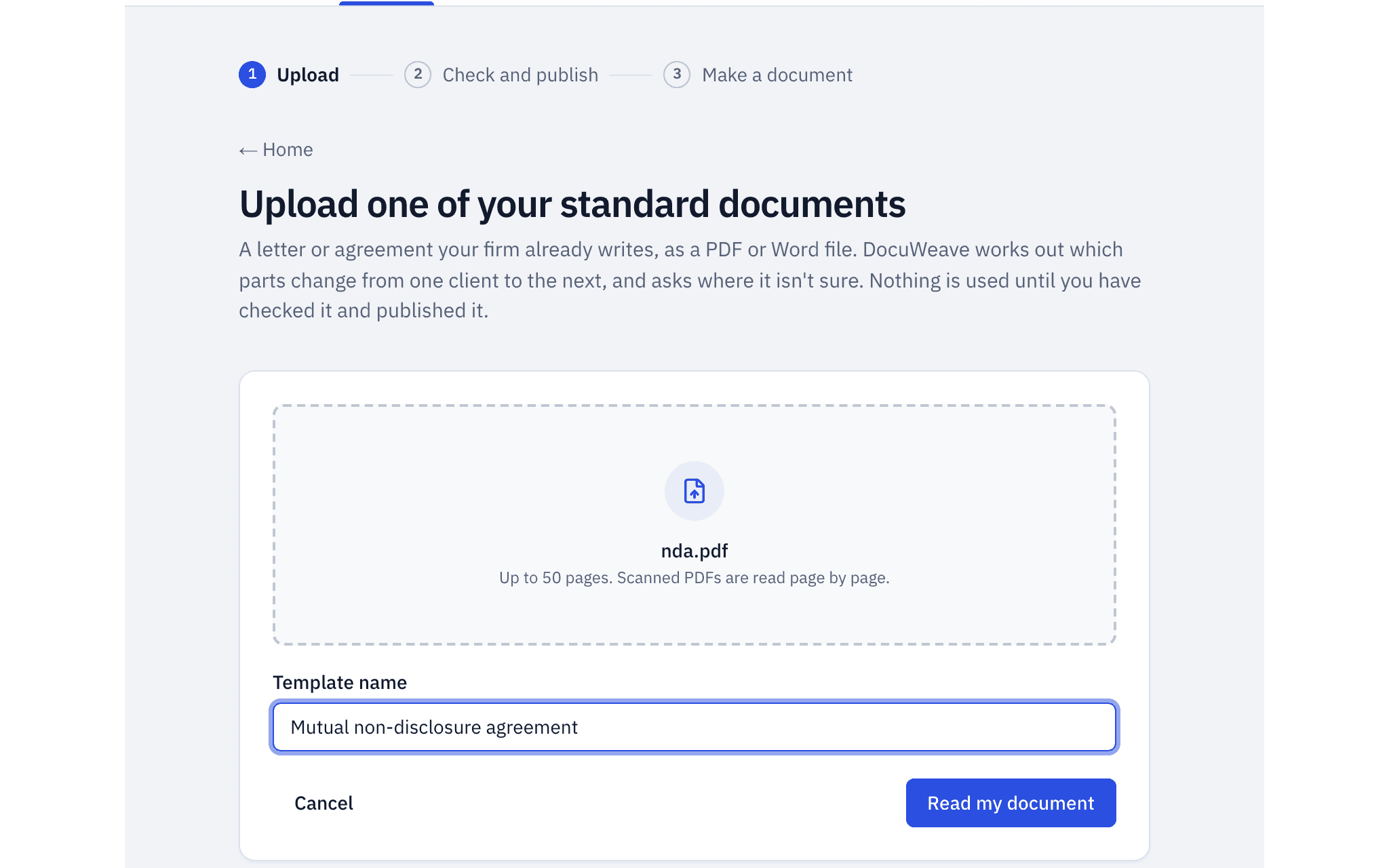
Task: Click the file upload icon in drop zone
Action: [694, 490]
